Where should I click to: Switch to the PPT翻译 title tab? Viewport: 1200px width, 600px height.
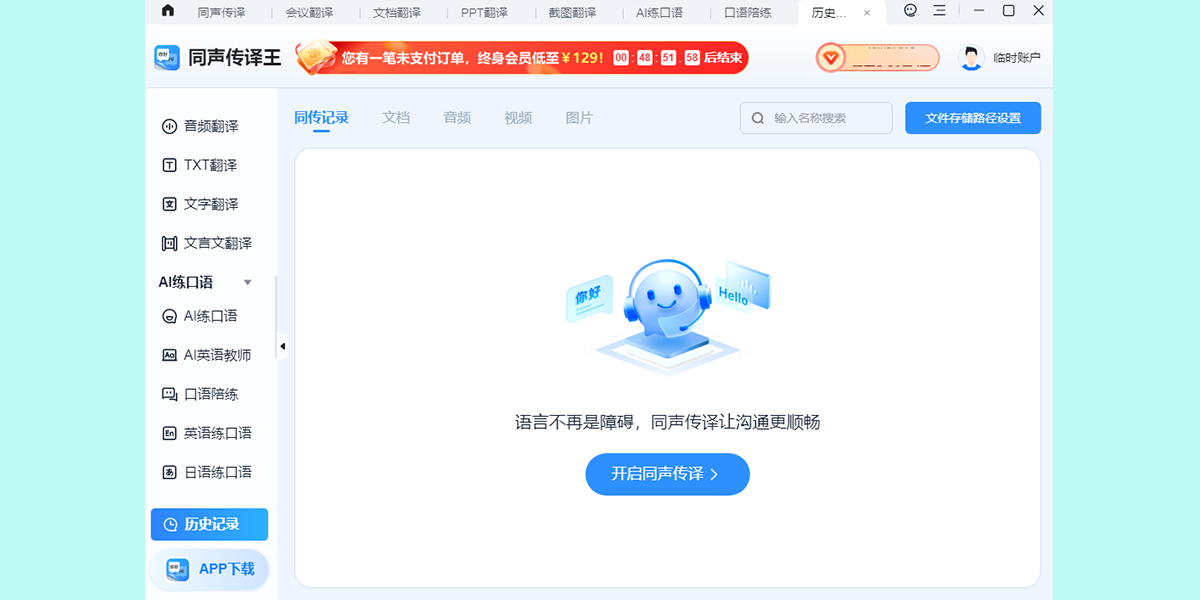click(x=484, y=12)
